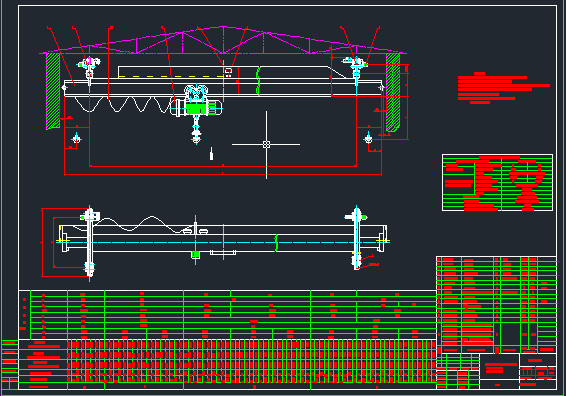The height and width of the screenshot is (396, 566).
Task: Select the left green hatched wall column
Action: 53,91
